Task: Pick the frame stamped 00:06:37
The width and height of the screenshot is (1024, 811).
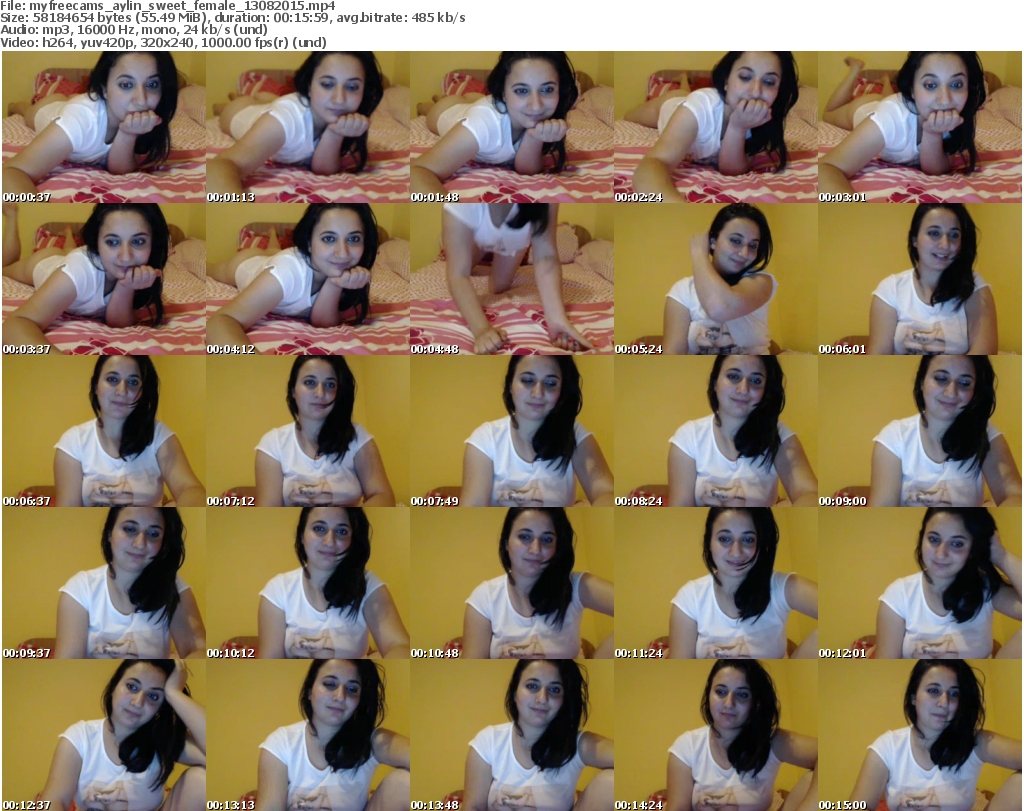Action: point(104,431)
